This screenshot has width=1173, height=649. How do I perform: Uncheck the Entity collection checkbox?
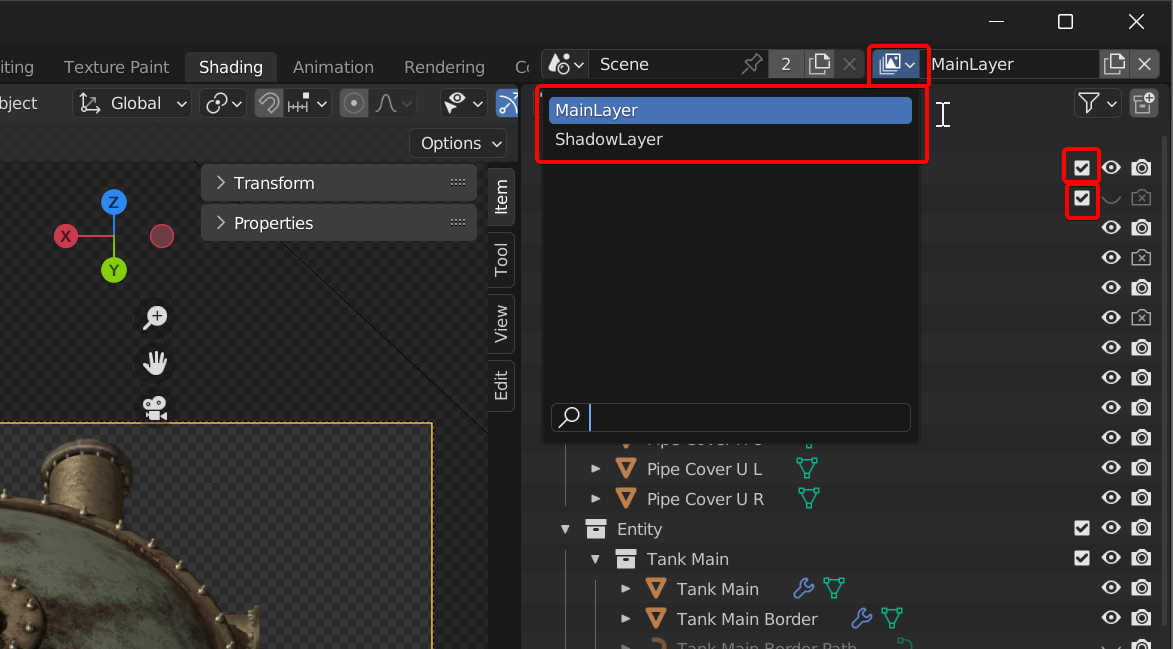point(1081,529)
